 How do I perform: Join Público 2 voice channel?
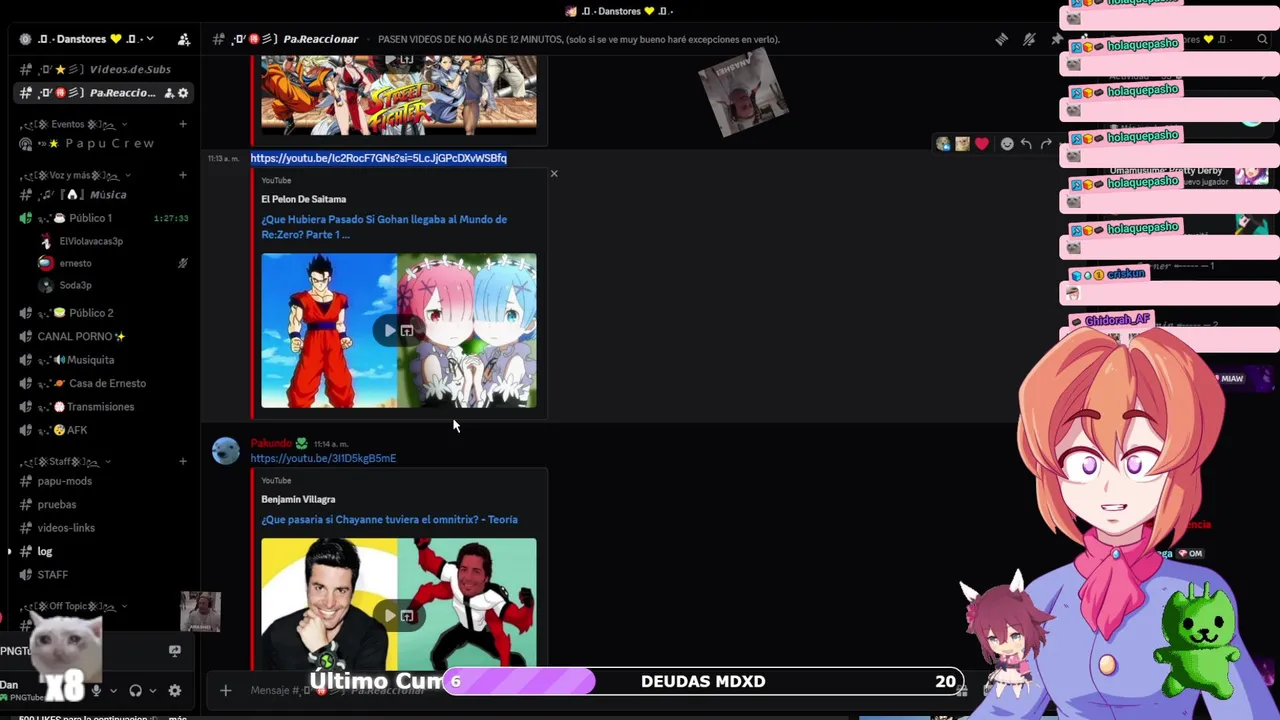105,313
